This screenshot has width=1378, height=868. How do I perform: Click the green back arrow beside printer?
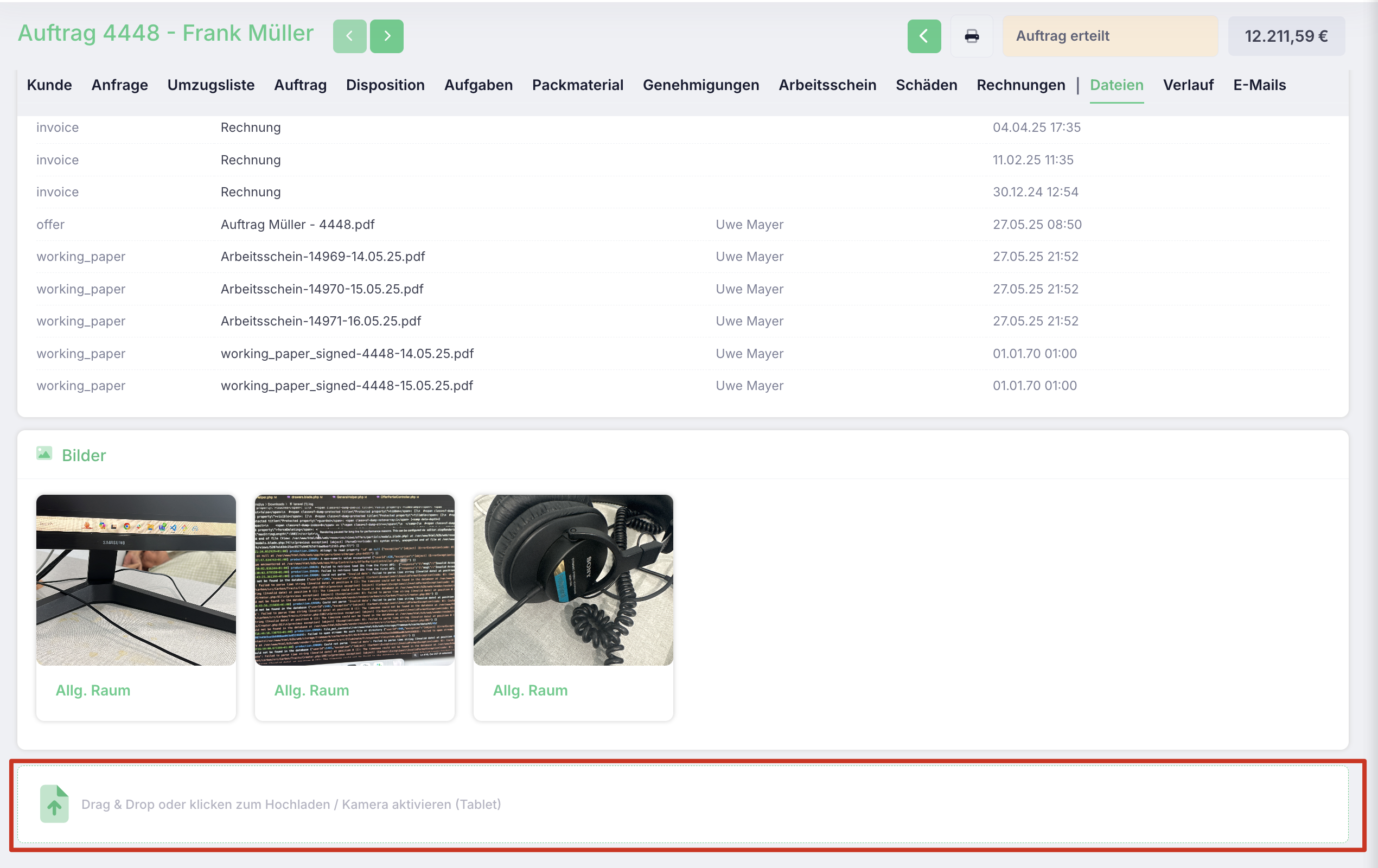923,36
